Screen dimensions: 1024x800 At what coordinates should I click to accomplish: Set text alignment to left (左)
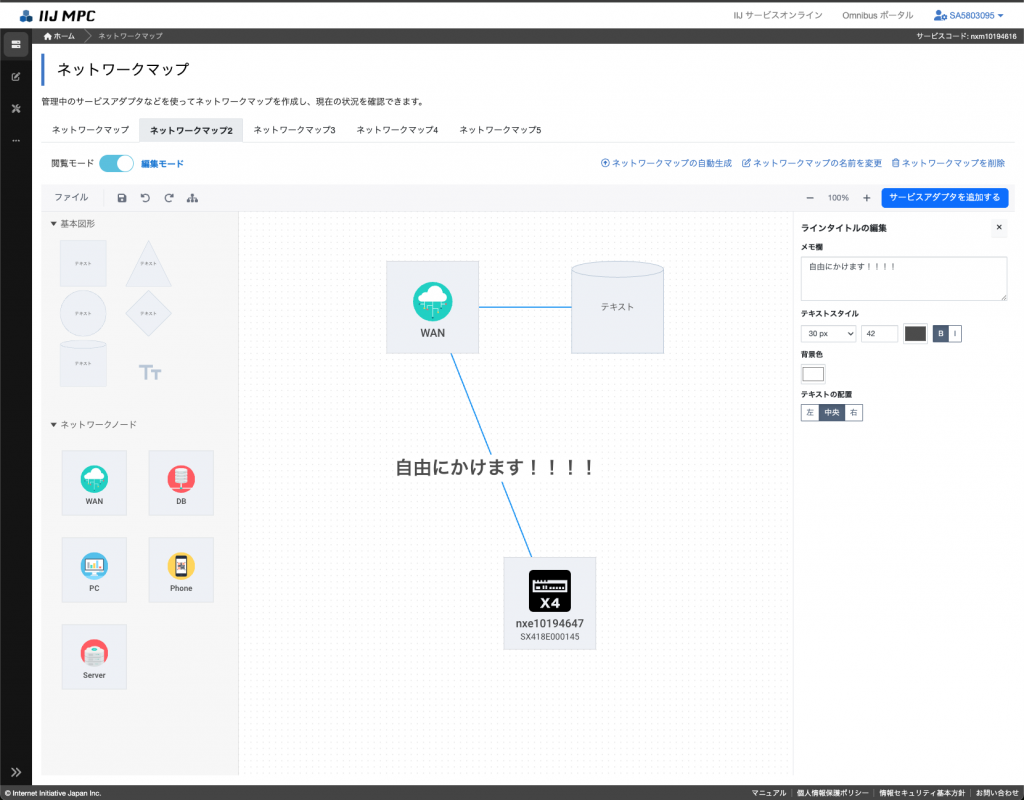[810, 412]
